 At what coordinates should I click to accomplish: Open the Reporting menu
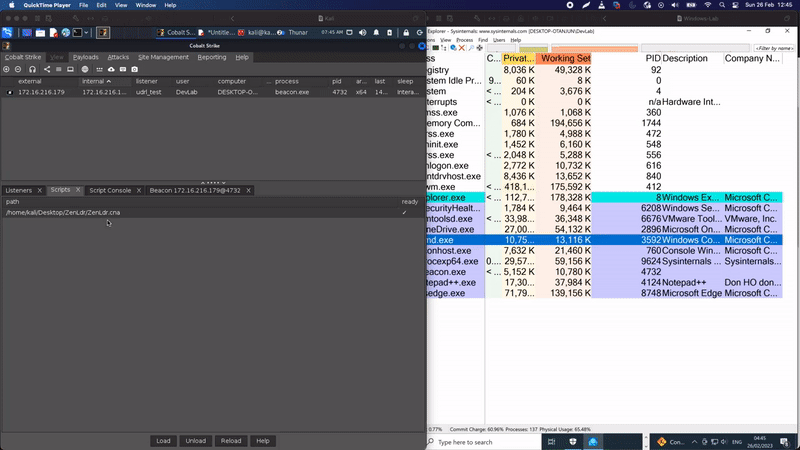pyautogui.click(x=212, y=57)
